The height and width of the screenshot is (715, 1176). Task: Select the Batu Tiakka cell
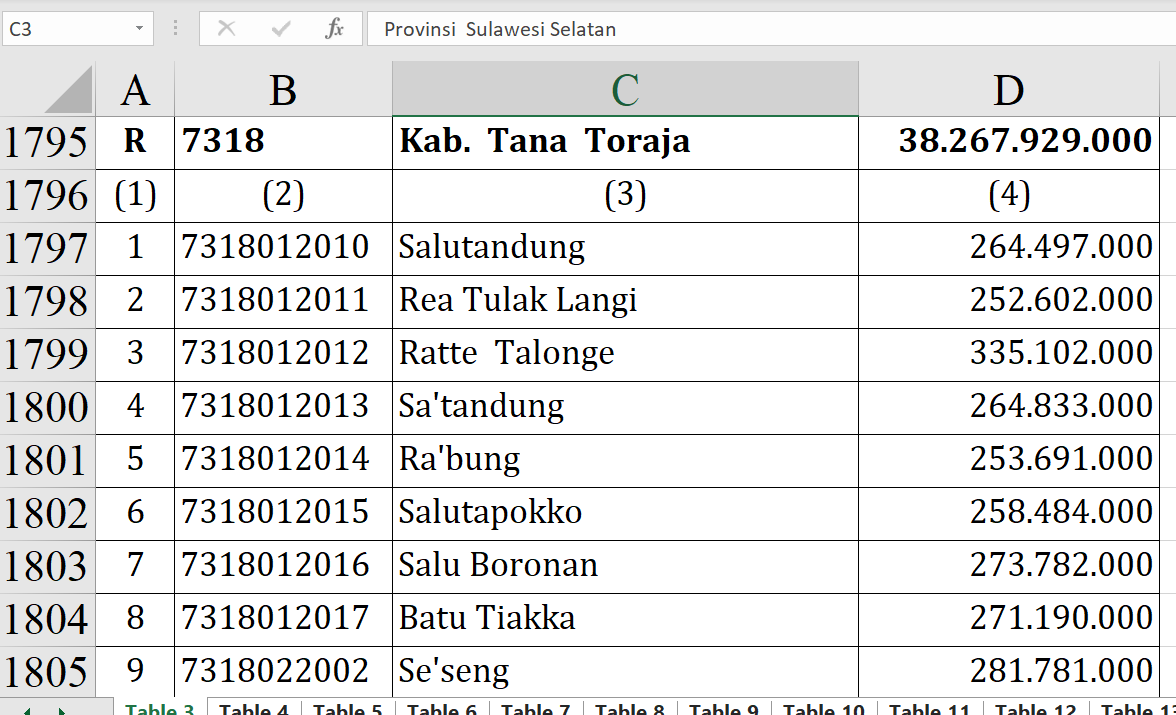[625, 618]
